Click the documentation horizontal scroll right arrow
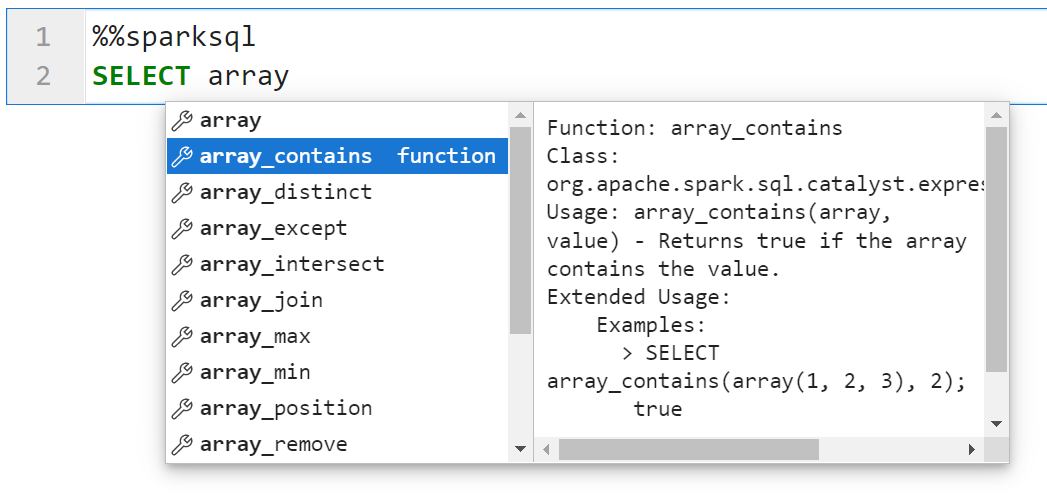This screenshot has height=499, width=1047. pos(972,450)
